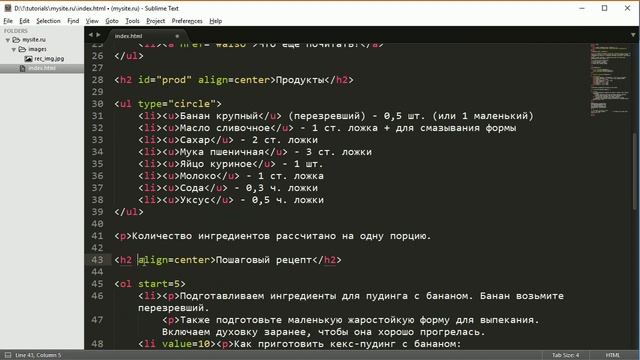
Task: Minimize the Sublime Text window
Action: (582, 8)
